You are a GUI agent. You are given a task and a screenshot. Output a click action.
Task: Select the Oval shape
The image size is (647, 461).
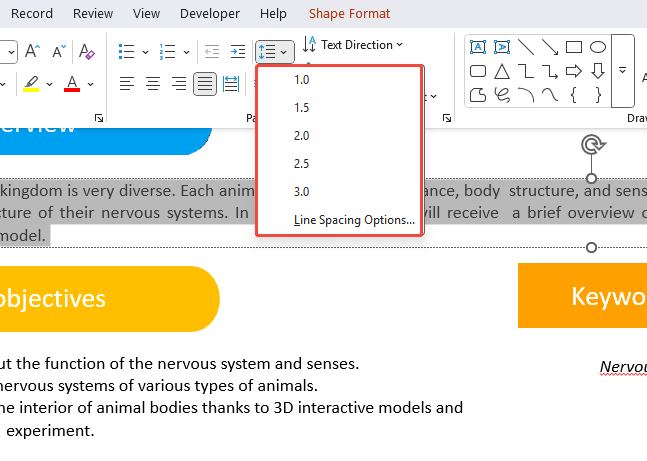point(598,47)
